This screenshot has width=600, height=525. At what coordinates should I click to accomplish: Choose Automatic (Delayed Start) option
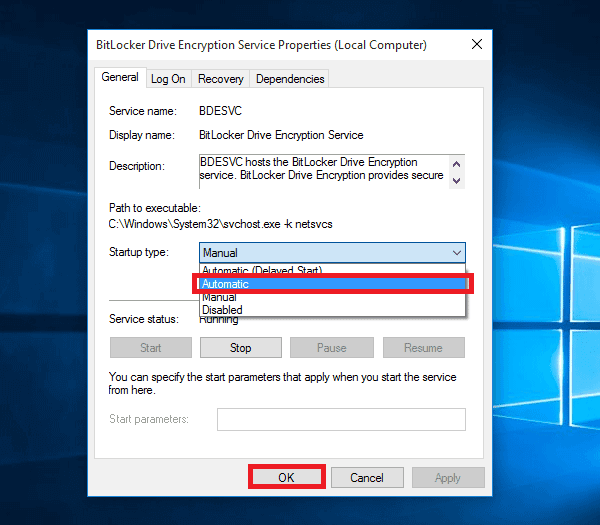[x=332, y=269]
